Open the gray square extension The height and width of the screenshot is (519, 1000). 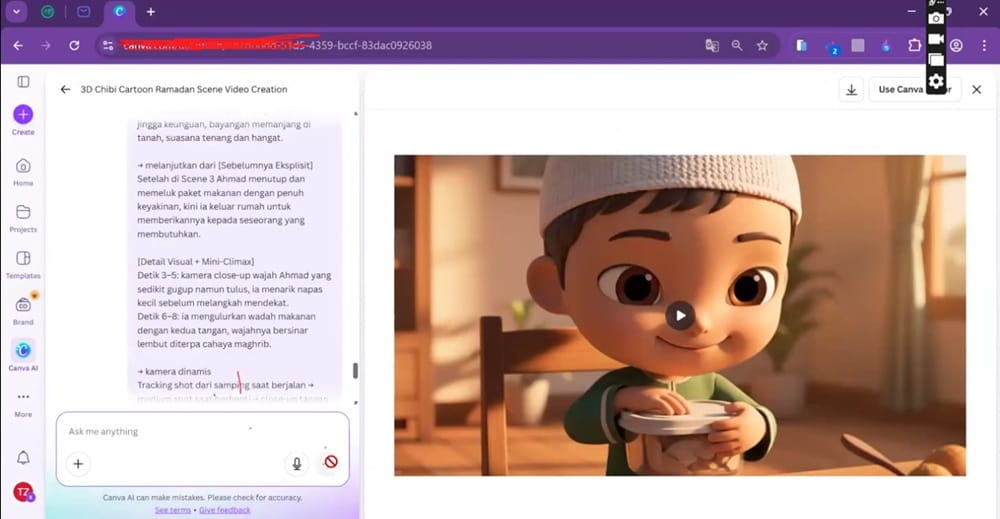click(858, 45)
